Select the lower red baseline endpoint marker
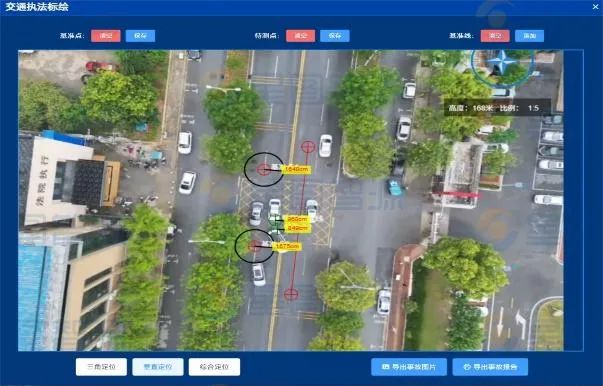 click(x=291, y=294)
